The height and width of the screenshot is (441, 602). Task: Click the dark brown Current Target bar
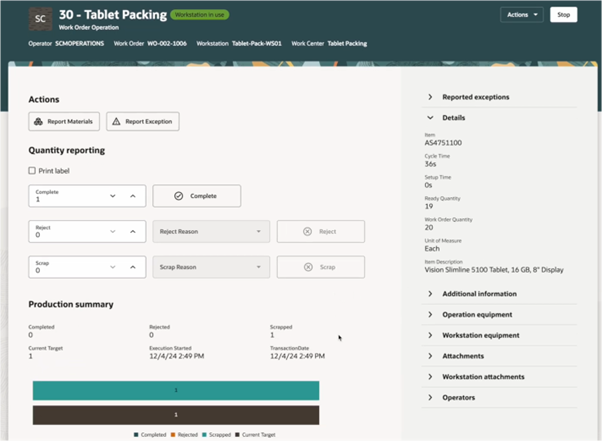pos(176,415)
